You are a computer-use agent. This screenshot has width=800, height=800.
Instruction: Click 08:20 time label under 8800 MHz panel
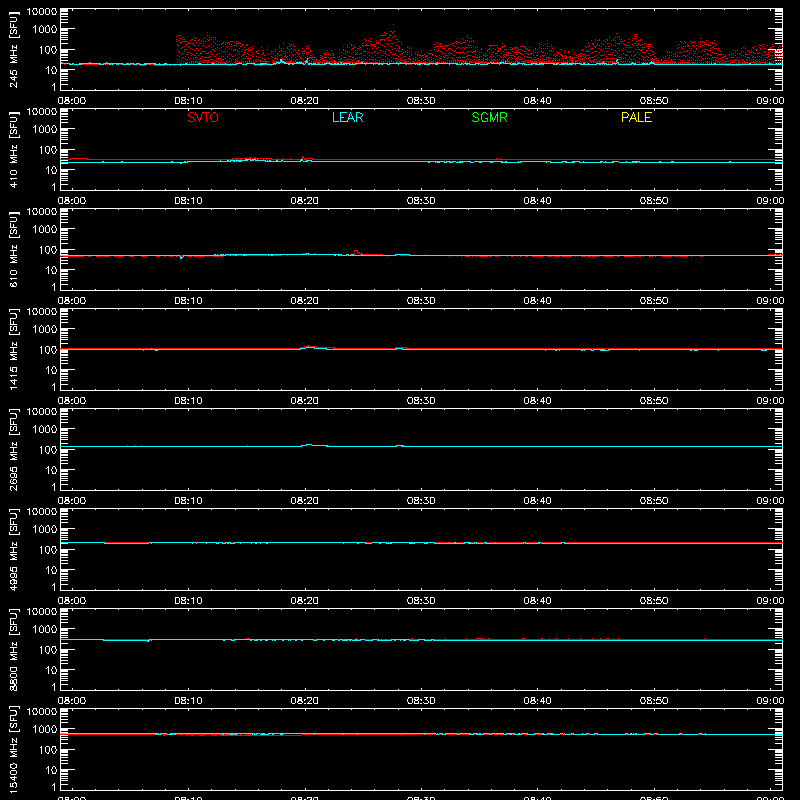tap(305, 701)
